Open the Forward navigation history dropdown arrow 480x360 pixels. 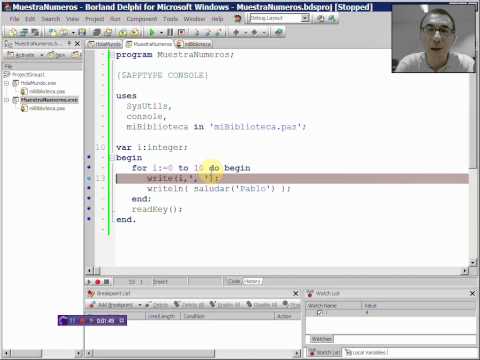[x=263, y=33]
